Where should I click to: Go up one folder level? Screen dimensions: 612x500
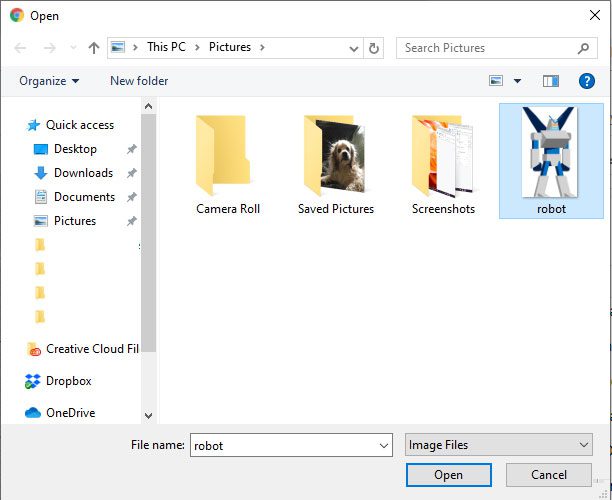tap(94, 48)
